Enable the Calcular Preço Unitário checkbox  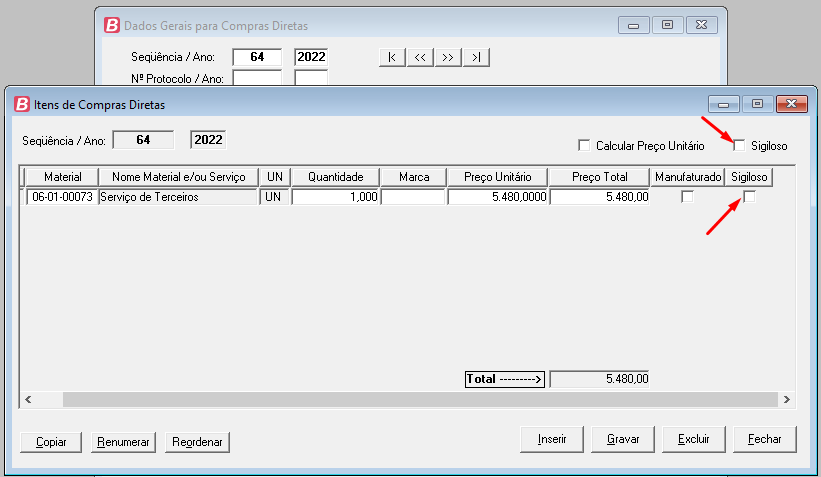click(x=584, y=145)
